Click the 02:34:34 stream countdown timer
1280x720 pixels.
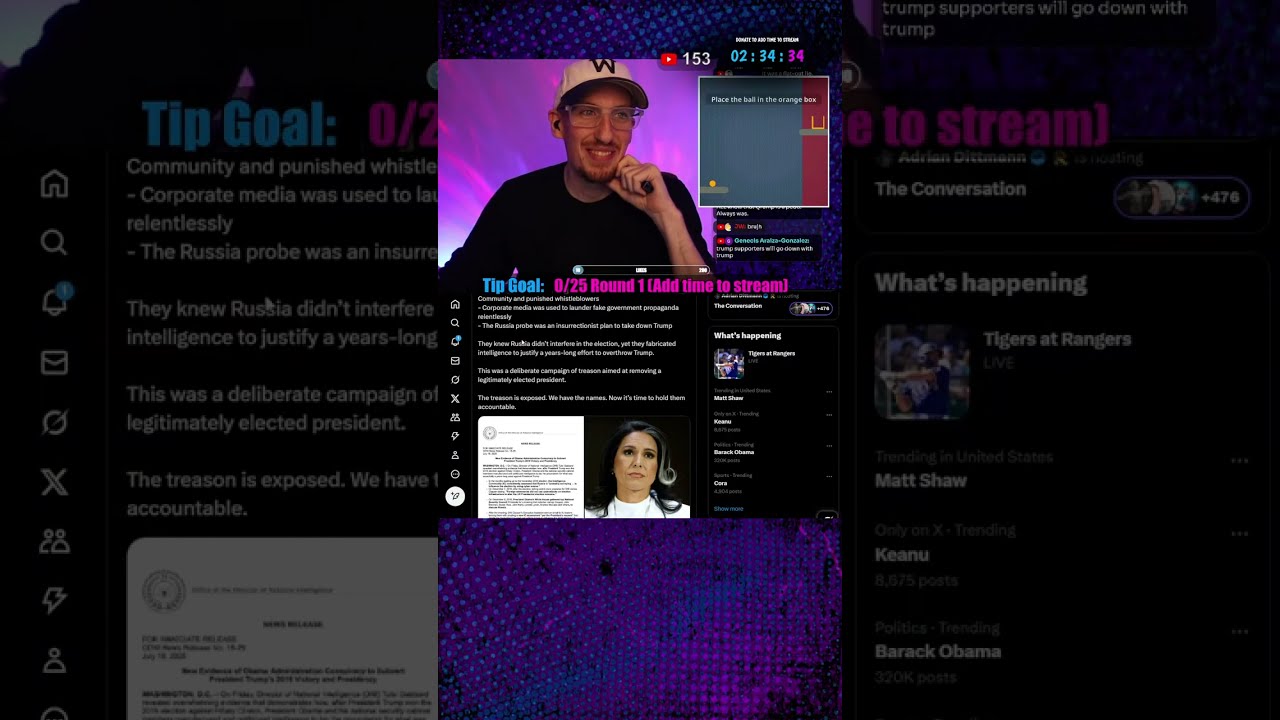coord(767,57)
